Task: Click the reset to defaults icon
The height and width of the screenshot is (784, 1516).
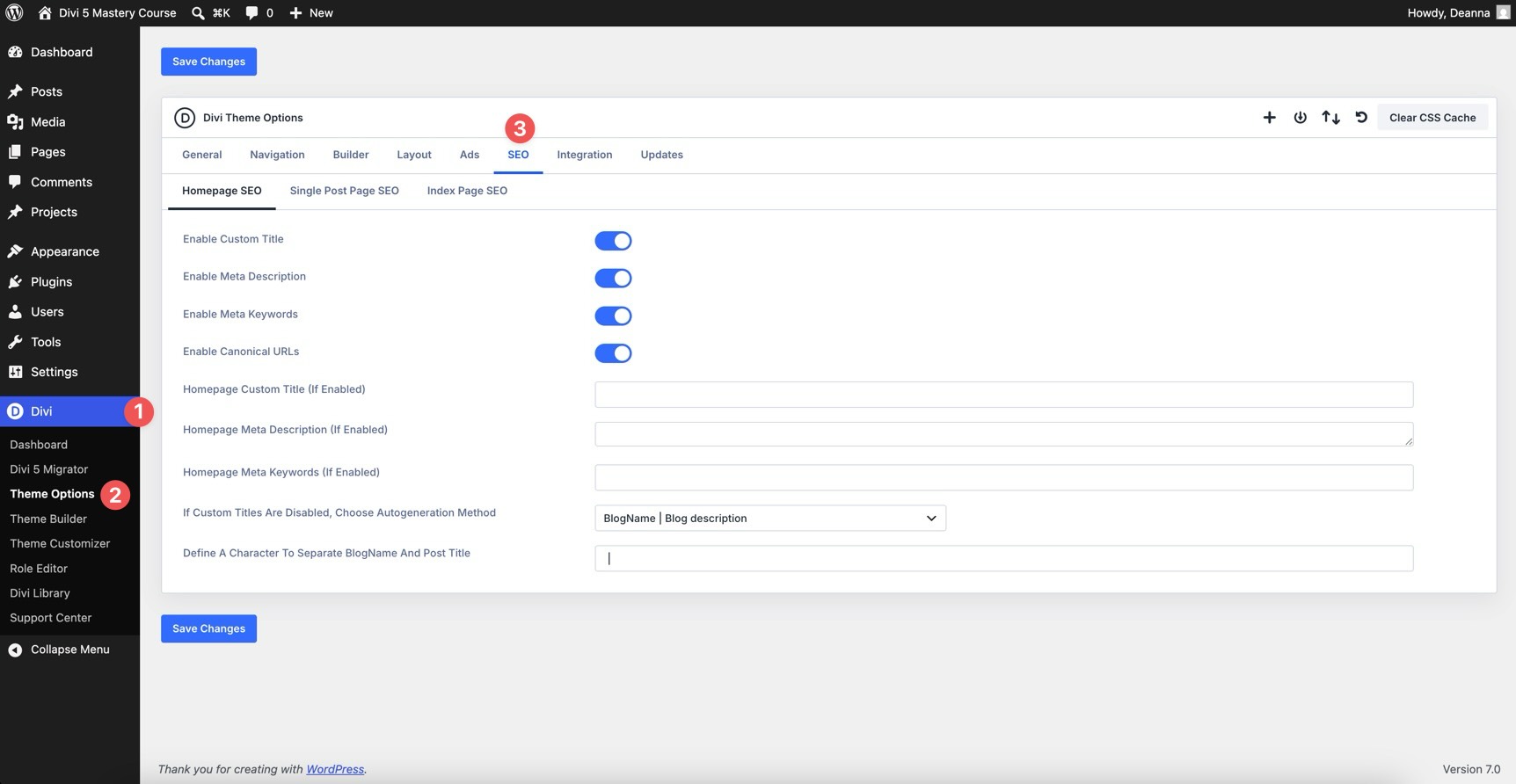Action: 1361,118
